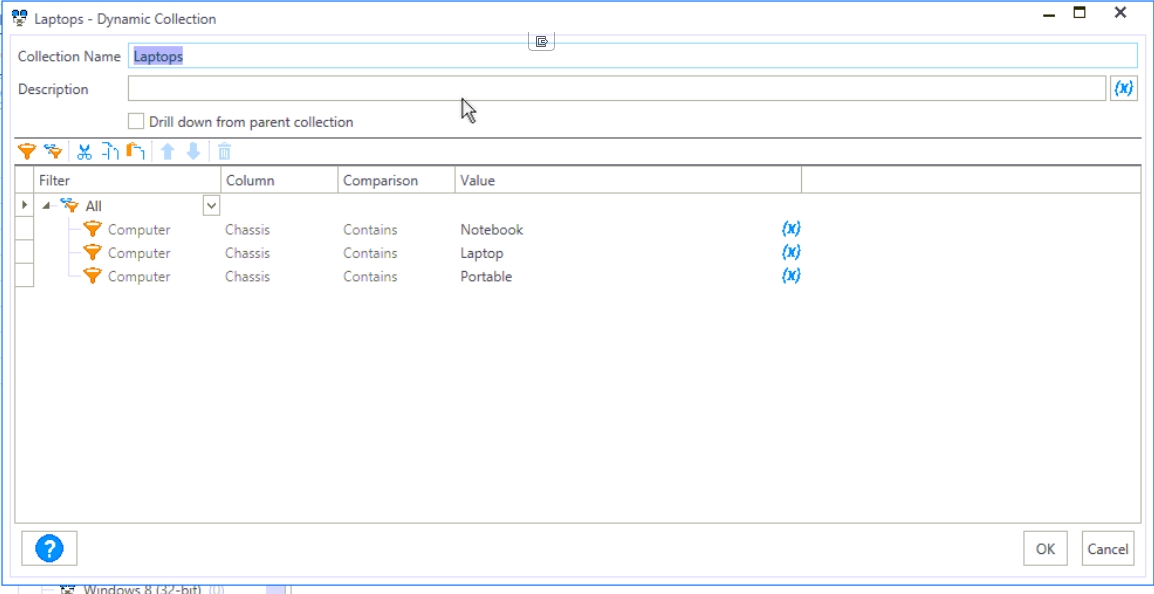This screenshot has height=594, width=1154.
Task: Click the Collection Name text field
Action: click(x=632, y=57)
